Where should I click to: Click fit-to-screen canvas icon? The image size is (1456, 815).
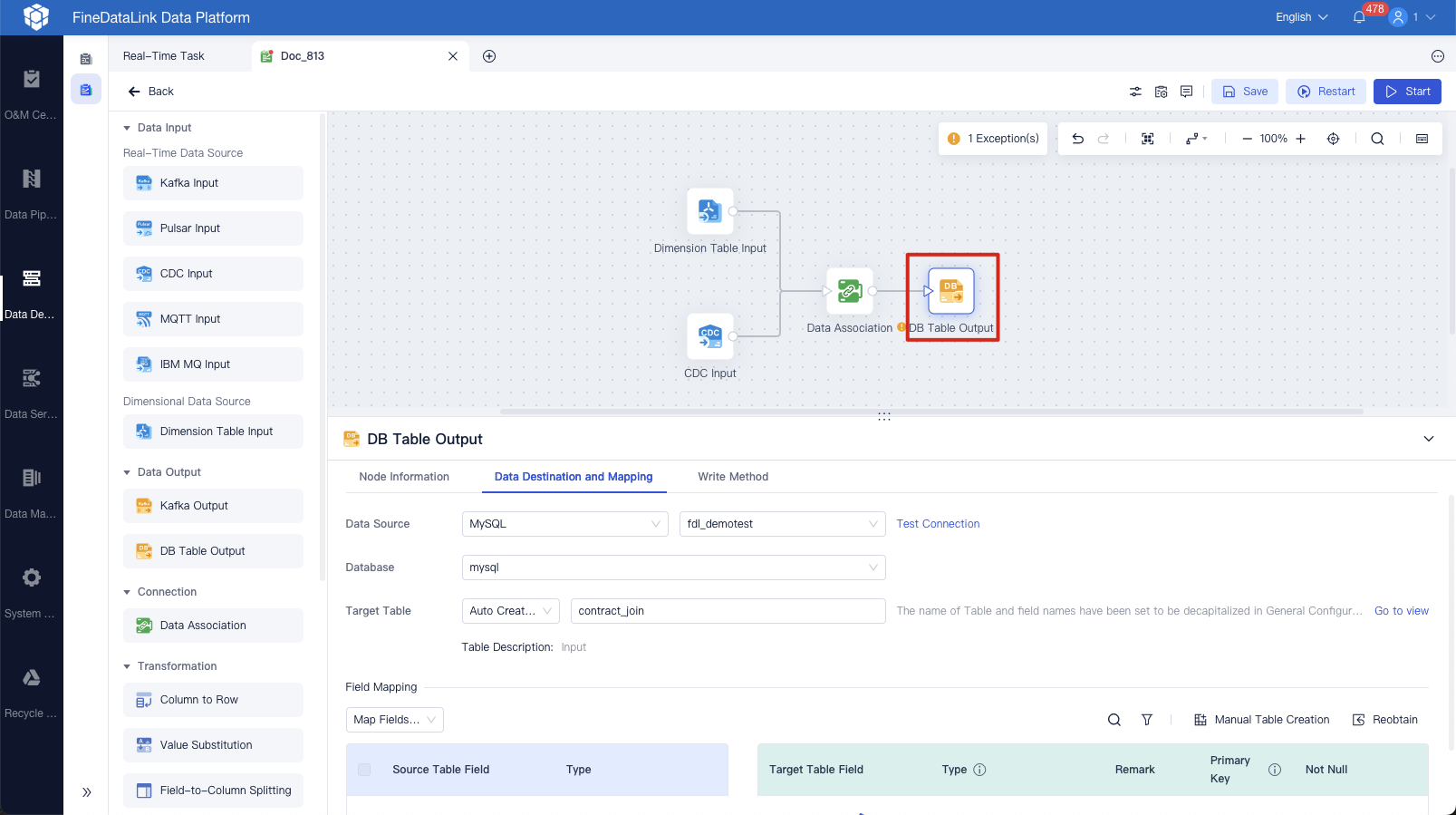1148,139
